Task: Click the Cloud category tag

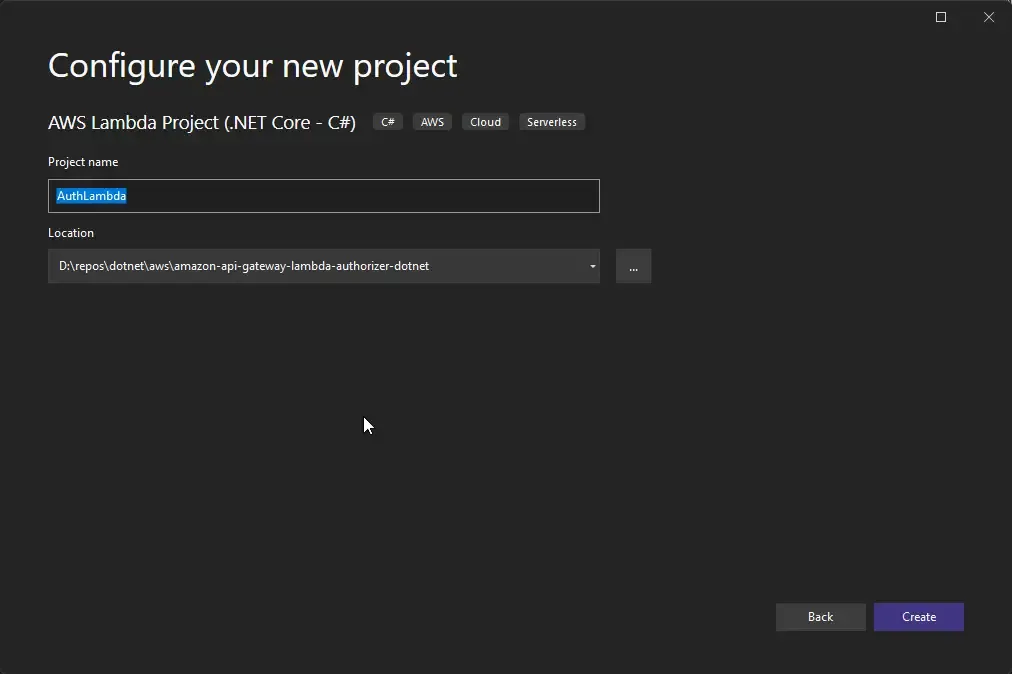Action: click(x=485, y=121)
